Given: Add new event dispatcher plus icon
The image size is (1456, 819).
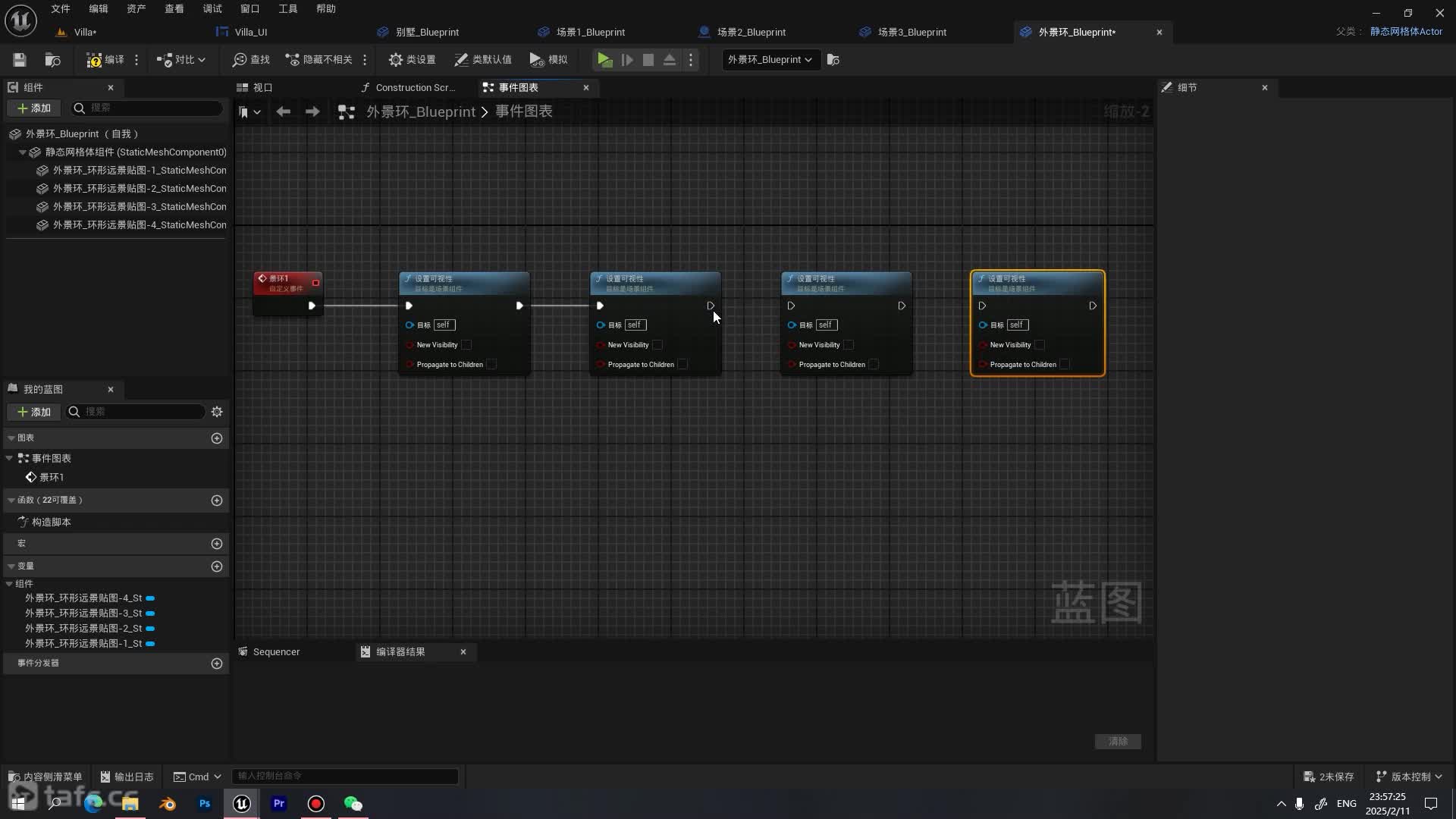Looking at the screenshot, I should click(x=217, y=664).
